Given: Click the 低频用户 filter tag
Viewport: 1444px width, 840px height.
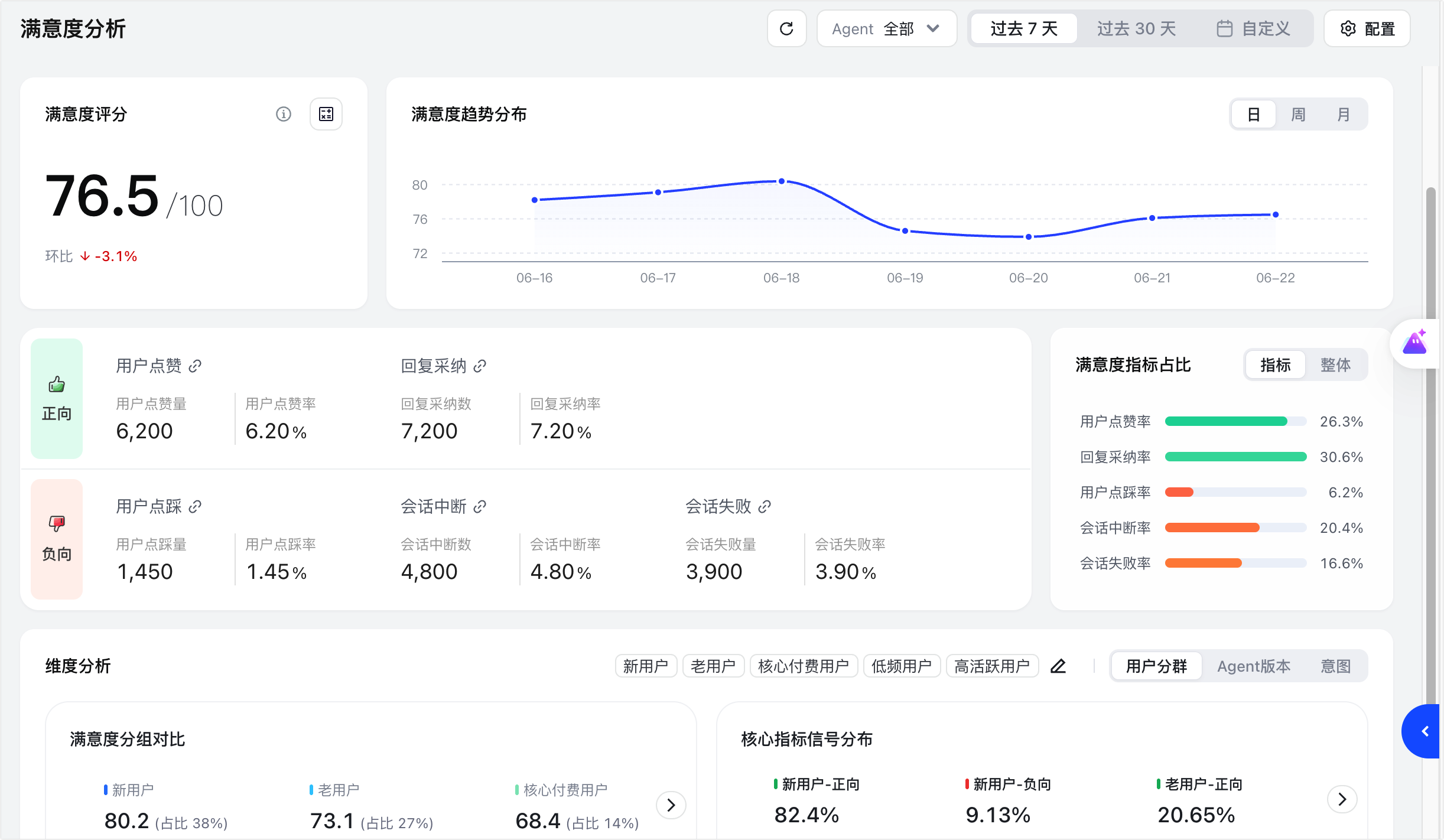Looking at the screenshot, I should click(x=902, y=666).
